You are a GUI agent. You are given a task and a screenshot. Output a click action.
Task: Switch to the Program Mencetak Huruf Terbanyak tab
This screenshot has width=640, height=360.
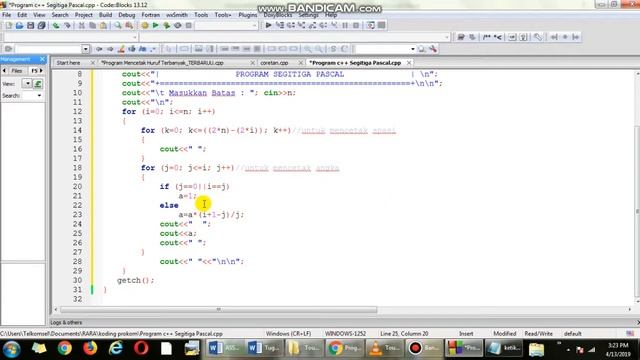pos(162,63)
